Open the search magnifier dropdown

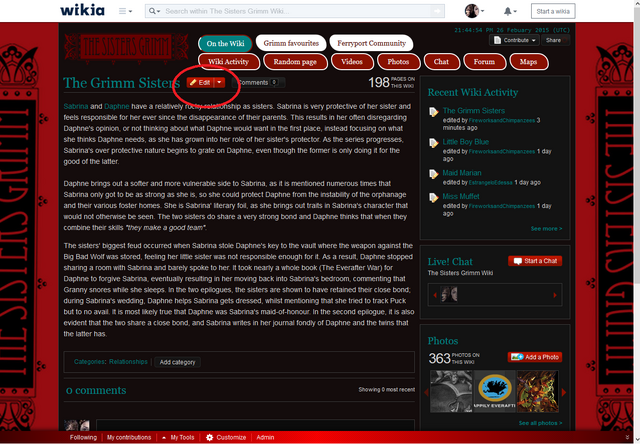coord(154,11)
